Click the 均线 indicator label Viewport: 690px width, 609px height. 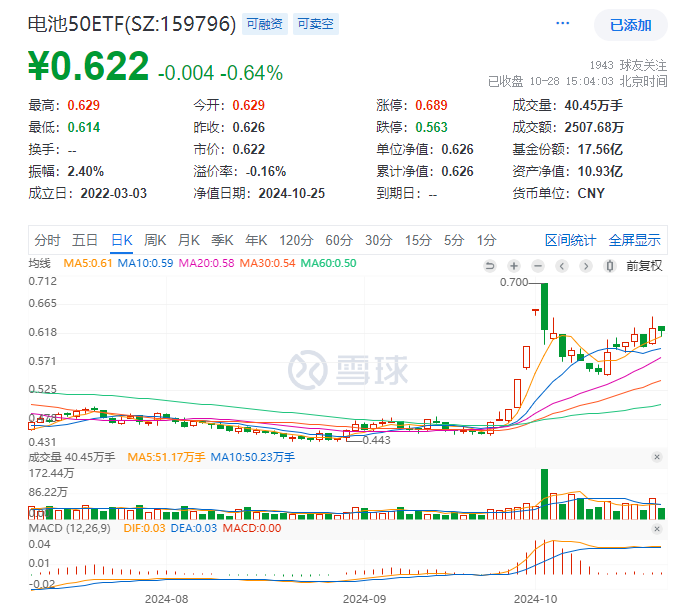[40, 263]
